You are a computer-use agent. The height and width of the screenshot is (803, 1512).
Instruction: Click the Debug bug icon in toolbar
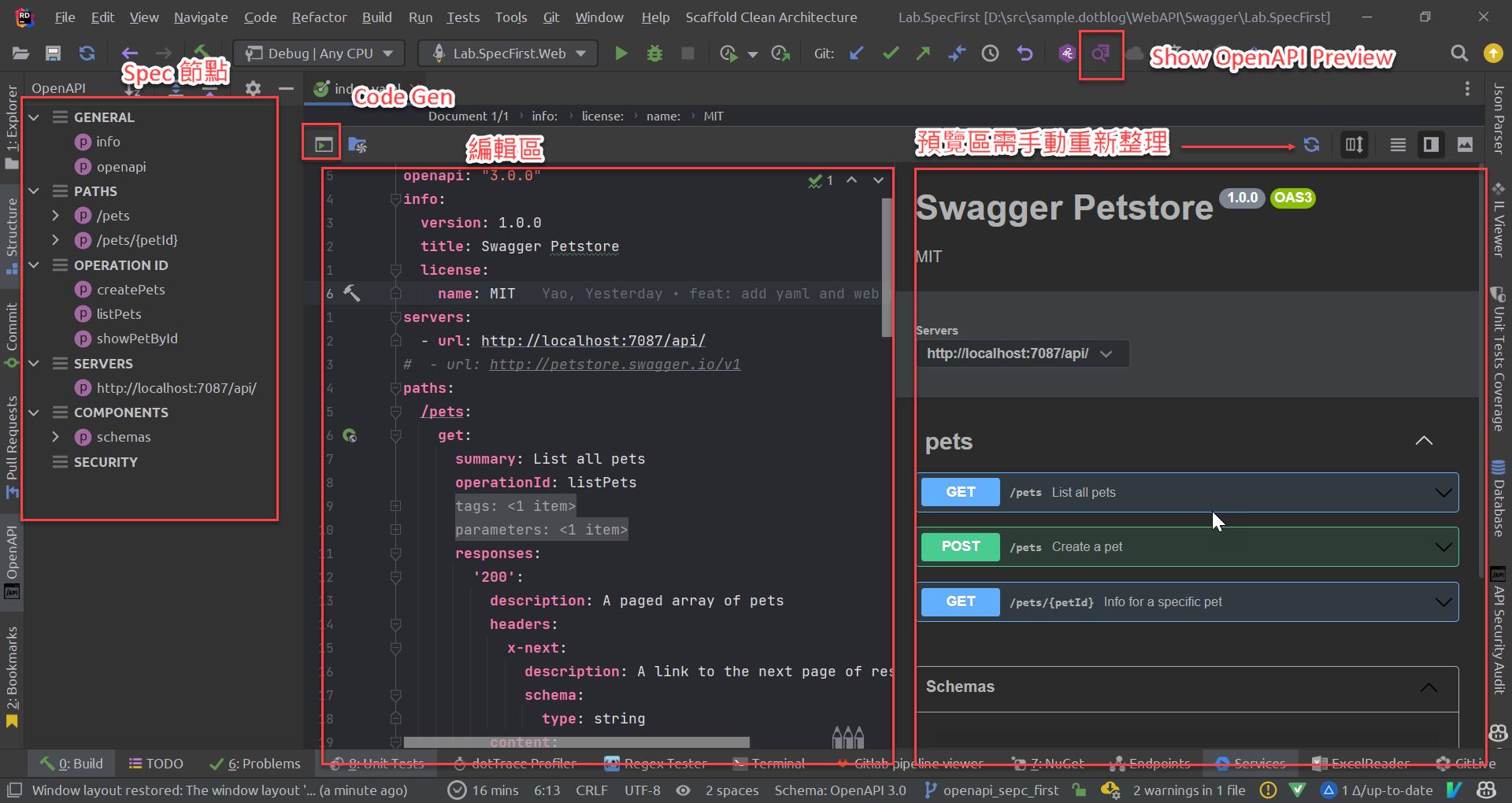[x=654, y=54]
